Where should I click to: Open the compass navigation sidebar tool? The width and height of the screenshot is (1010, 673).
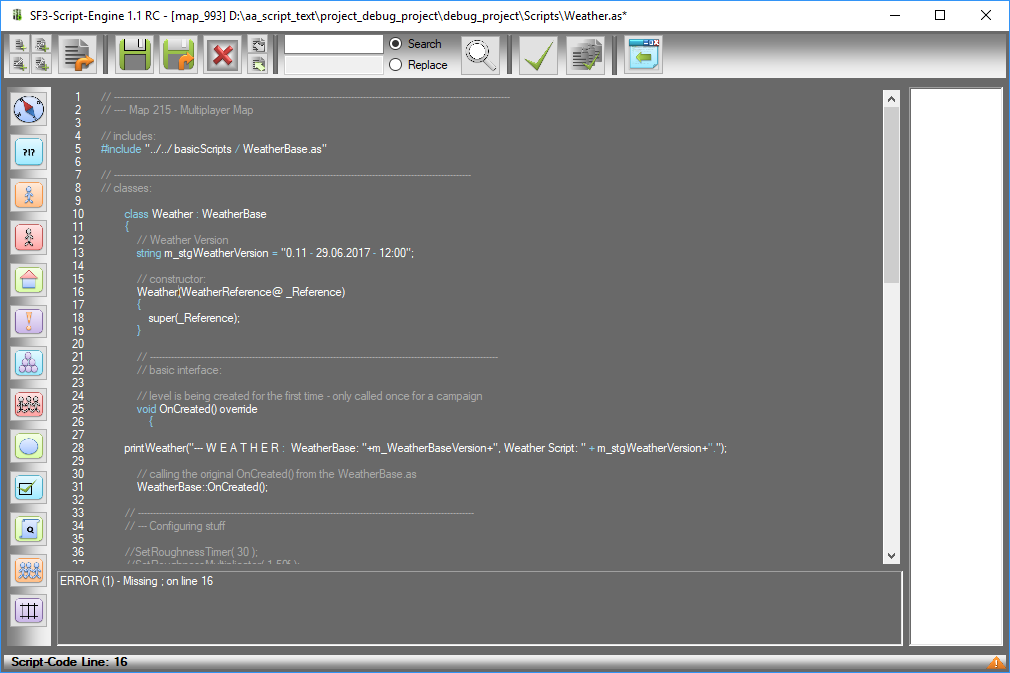[x=29, y=109]
